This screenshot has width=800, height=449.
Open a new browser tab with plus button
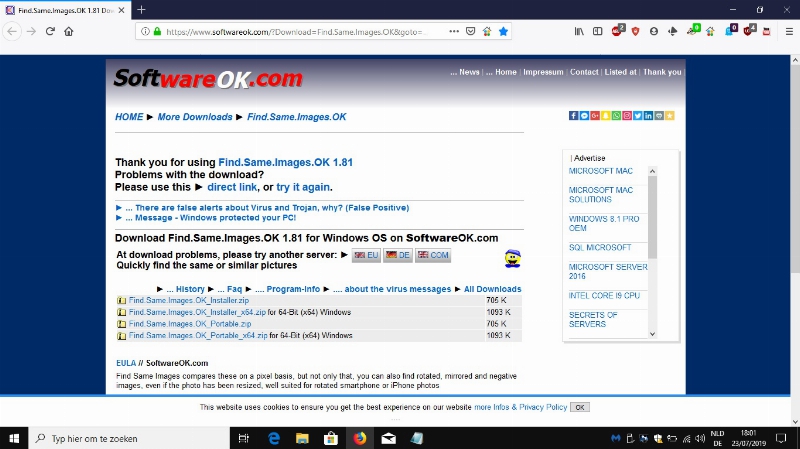141,9
